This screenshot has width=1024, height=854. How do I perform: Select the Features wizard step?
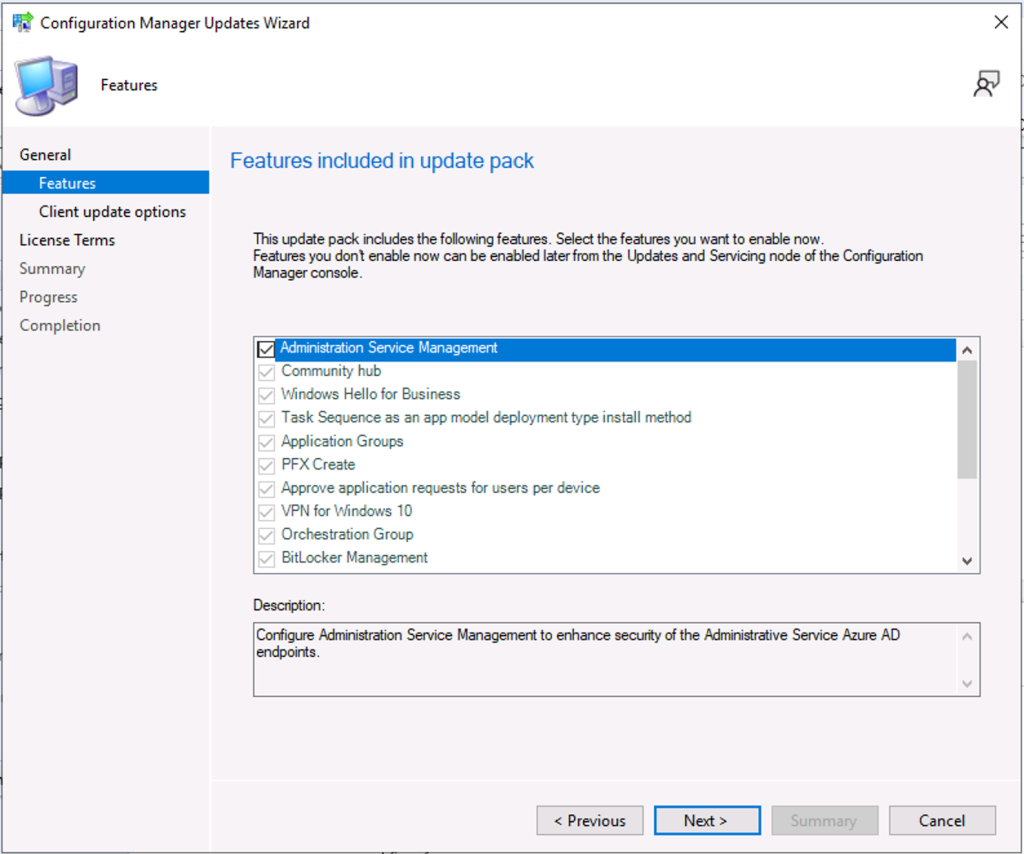pyautogui.click(x=106, y=183)
